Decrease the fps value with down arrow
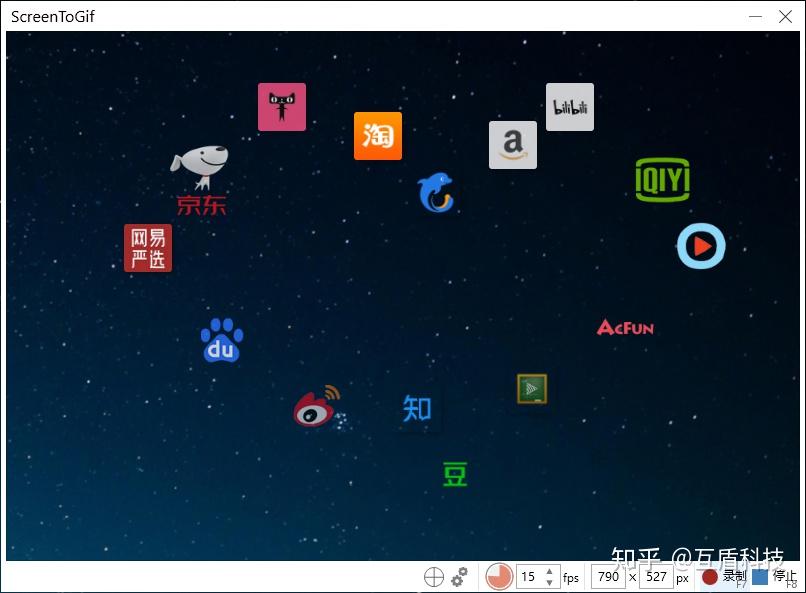This screenshot has width=806, height=593. coord(549,582)
